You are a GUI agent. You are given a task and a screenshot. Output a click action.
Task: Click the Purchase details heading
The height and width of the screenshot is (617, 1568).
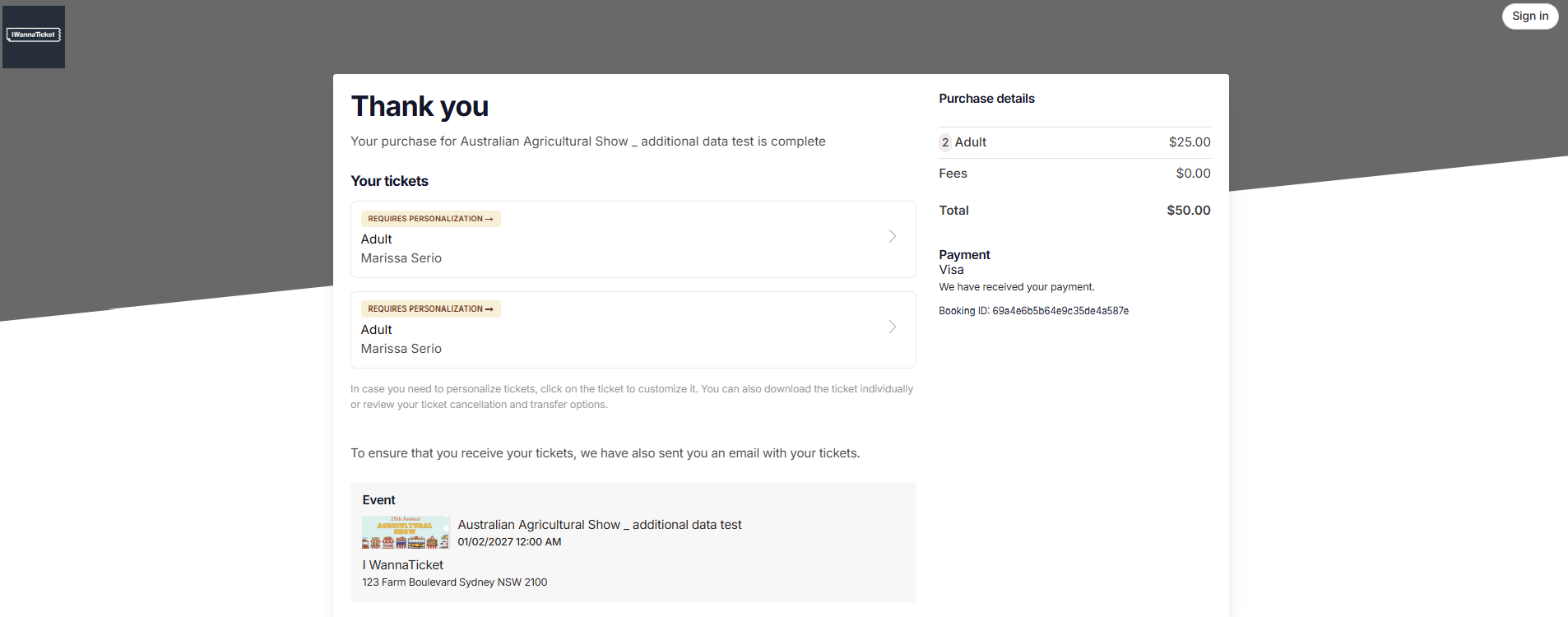click(x=986, y=99)
